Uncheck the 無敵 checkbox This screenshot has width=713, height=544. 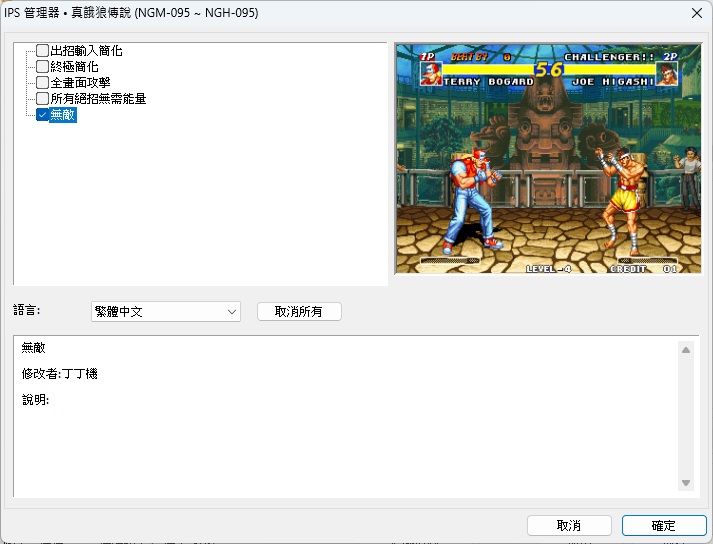(x=42, y=115)
